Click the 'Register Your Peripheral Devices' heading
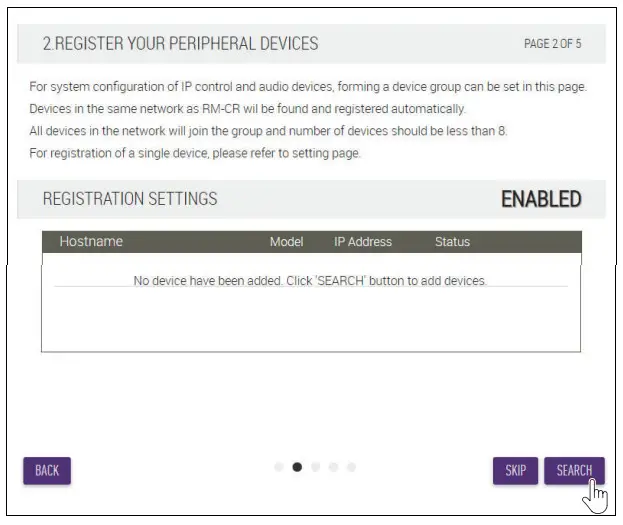Viewport: 623px width, 525px height. 180,44
